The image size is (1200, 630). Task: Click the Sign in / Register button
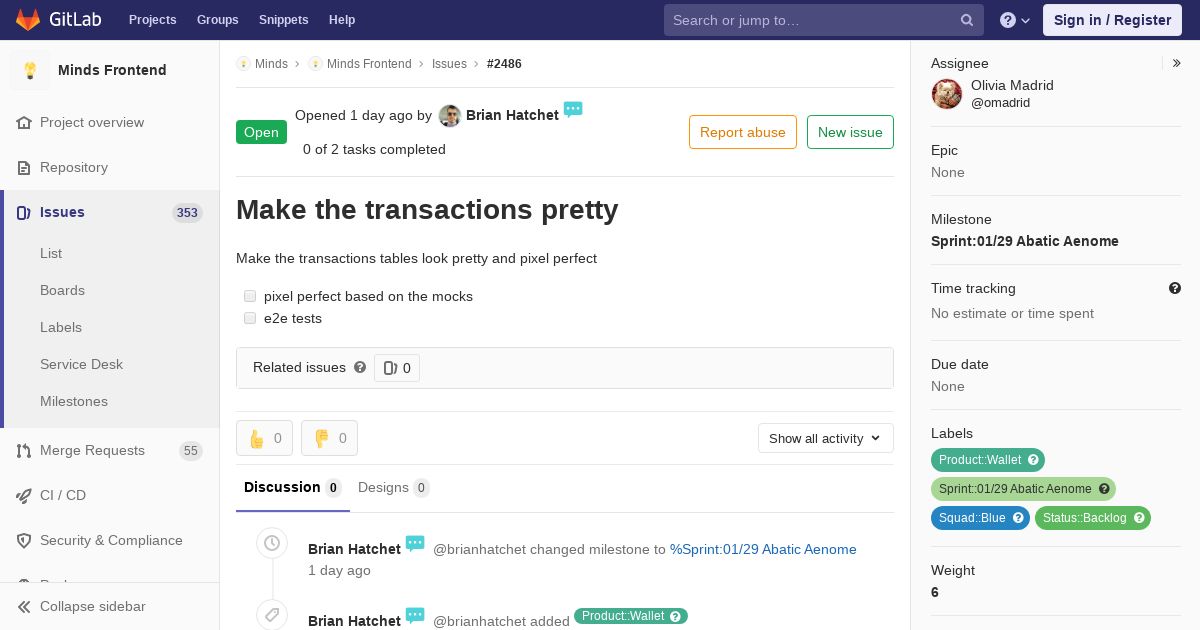tap(1112, 20)
